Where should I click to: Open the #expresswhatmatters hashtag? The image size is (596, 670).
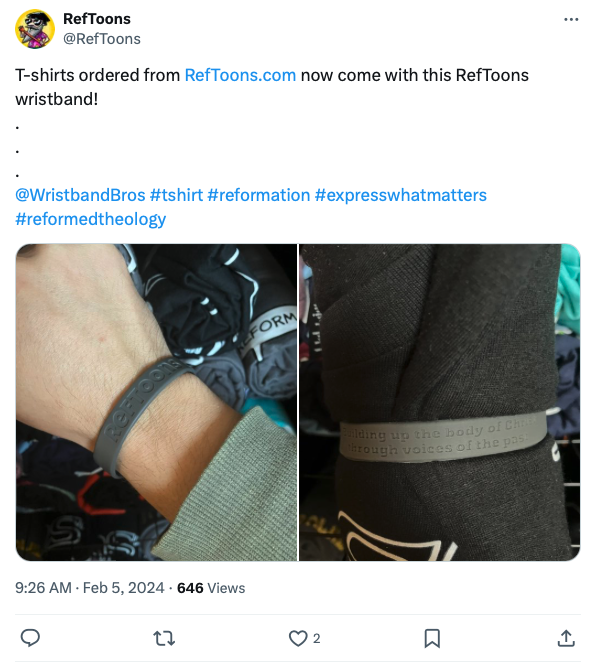[x=401, y=195]
